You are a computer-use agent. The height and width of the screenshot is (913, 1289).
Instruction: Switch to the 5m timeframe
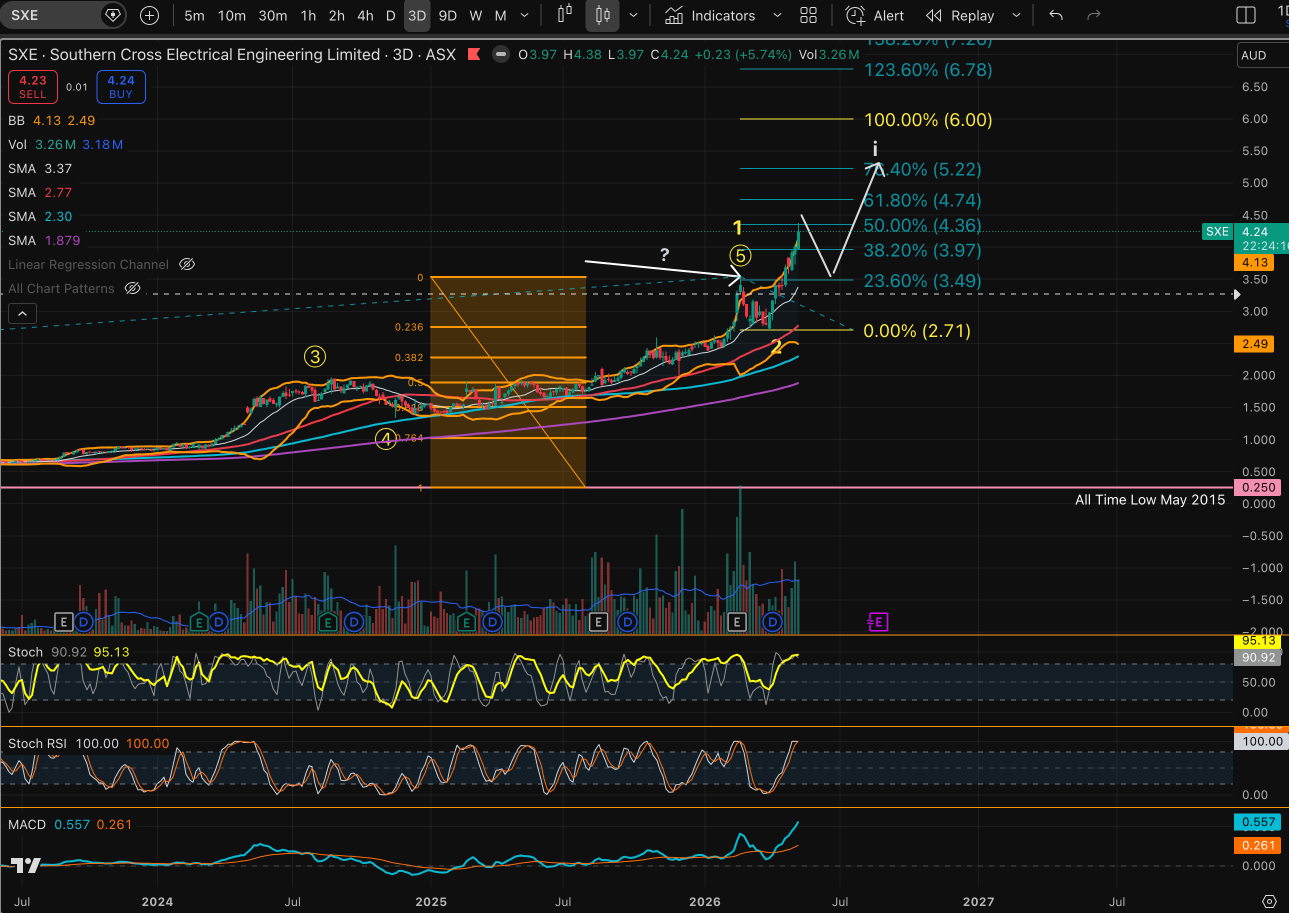(195, 15)
